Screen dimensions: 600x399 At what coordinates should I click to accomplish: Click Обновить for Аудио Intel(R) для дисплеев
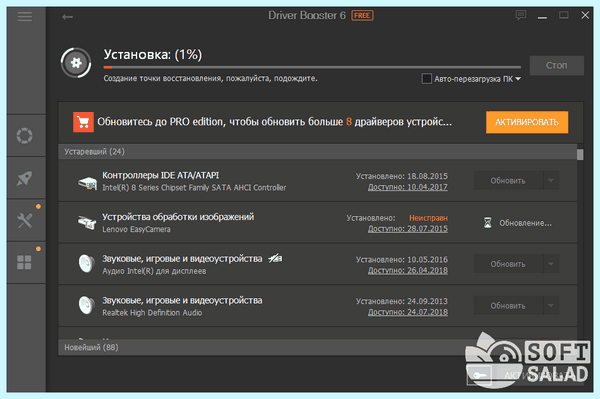pos(508,264)
